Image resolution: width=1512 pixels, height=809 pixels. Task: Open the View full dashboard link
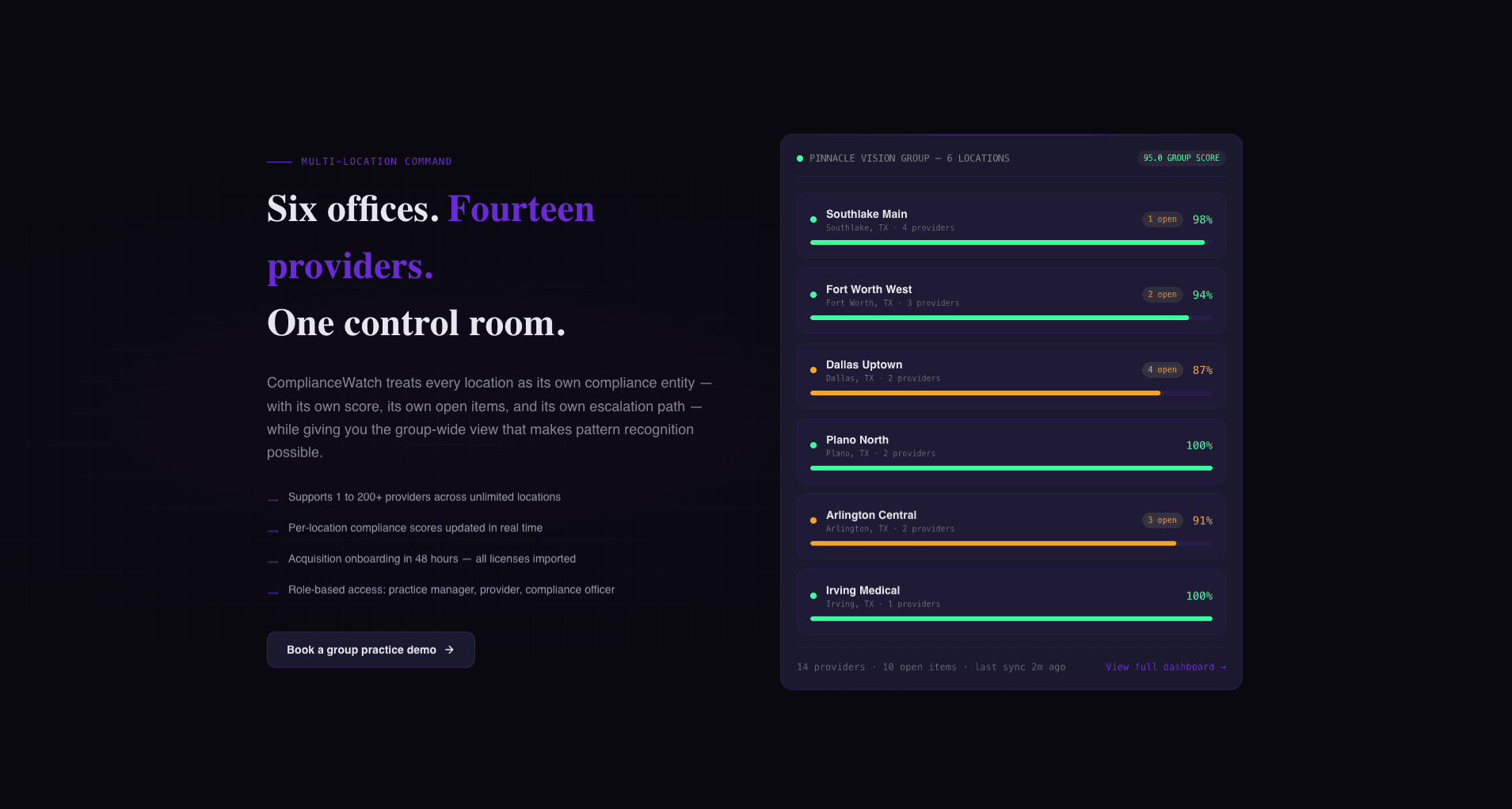[1166, 667]
